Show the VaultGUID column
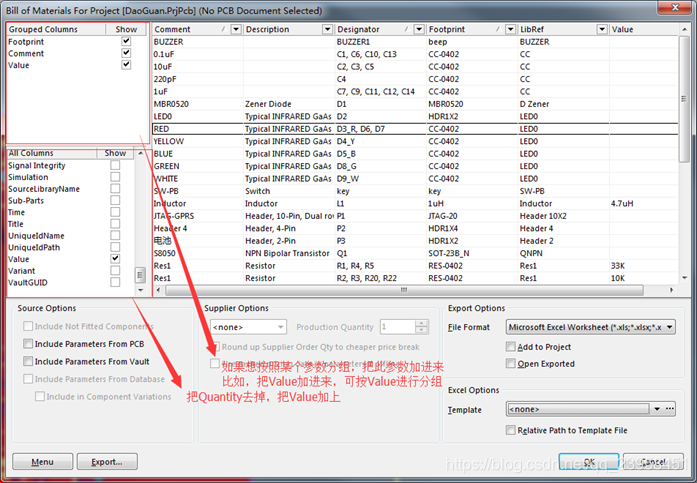 point(115,282)
